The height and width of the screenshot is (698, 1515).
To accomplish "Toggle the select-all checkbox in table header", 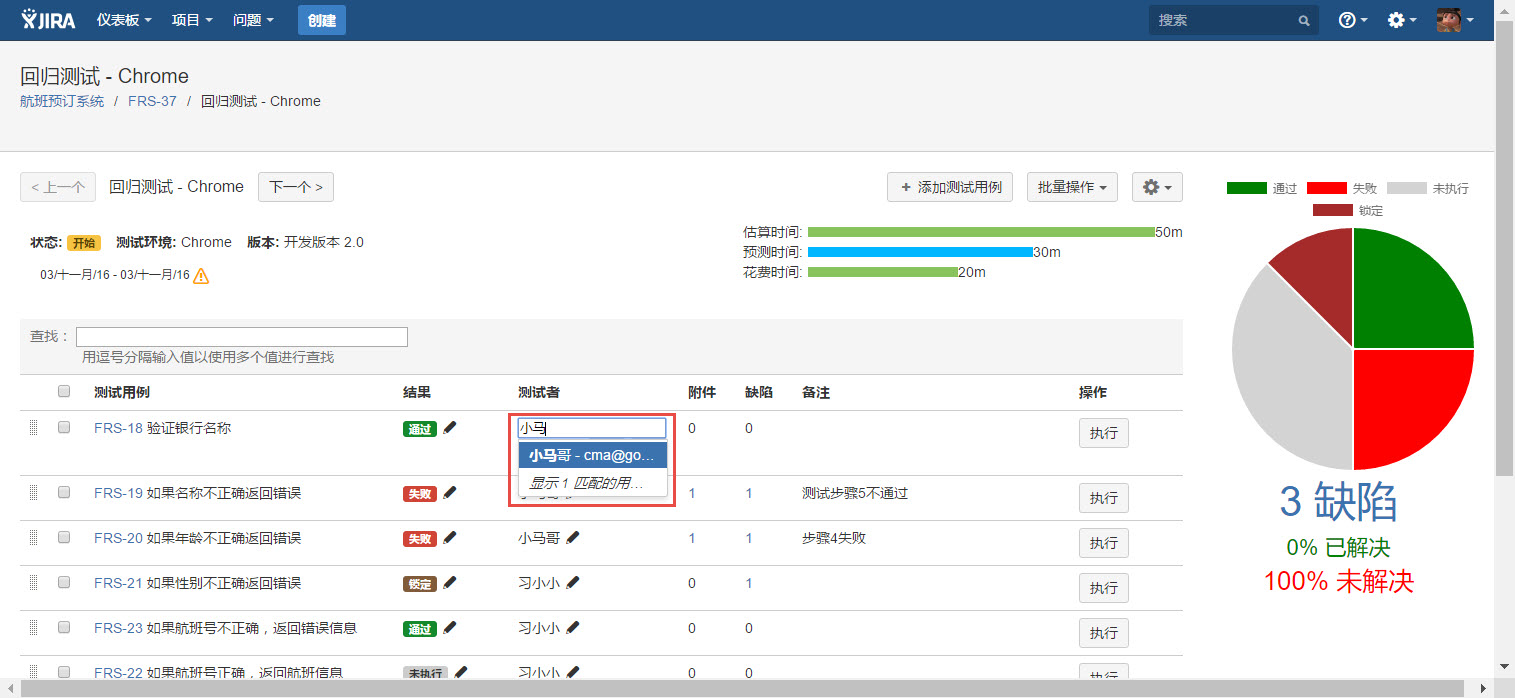I will coord(64,391).
